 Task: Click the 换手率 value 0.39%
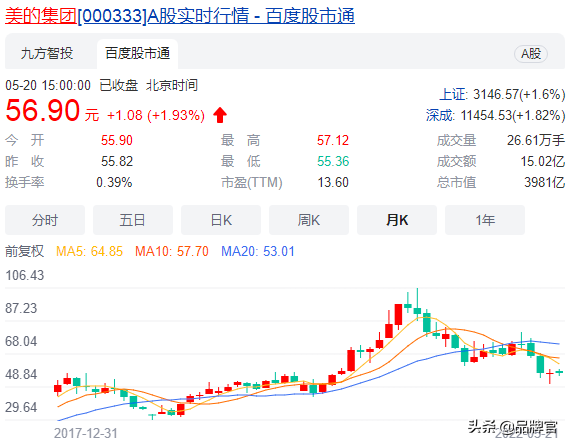coord(114,182)
